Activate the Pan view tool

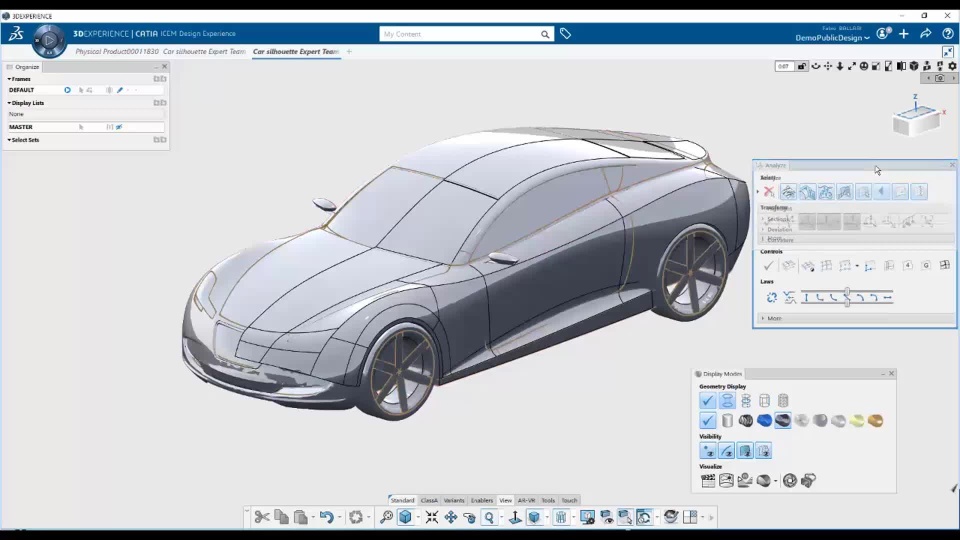coord(450,517)
